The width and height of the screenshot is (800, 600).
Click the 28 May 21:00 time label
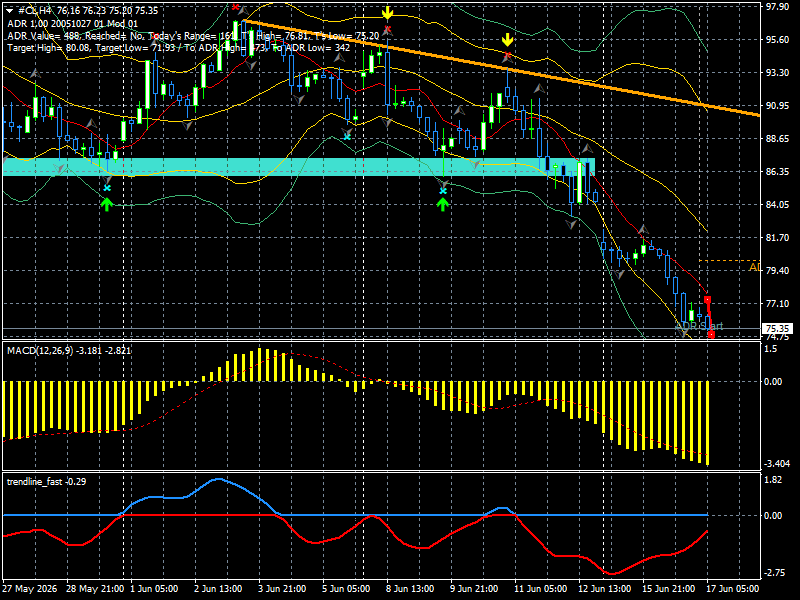[95, 589]
